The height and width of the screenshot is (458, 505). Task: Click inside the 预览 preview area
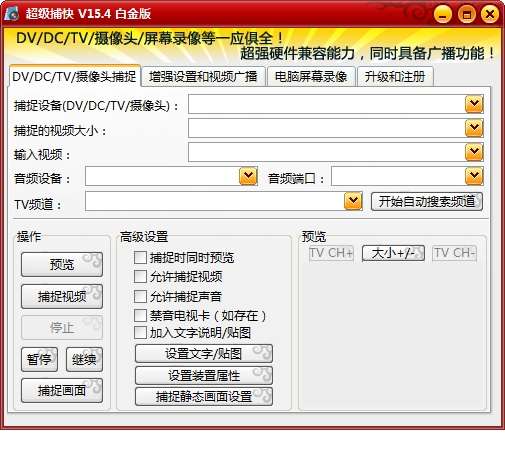(393, 335)
